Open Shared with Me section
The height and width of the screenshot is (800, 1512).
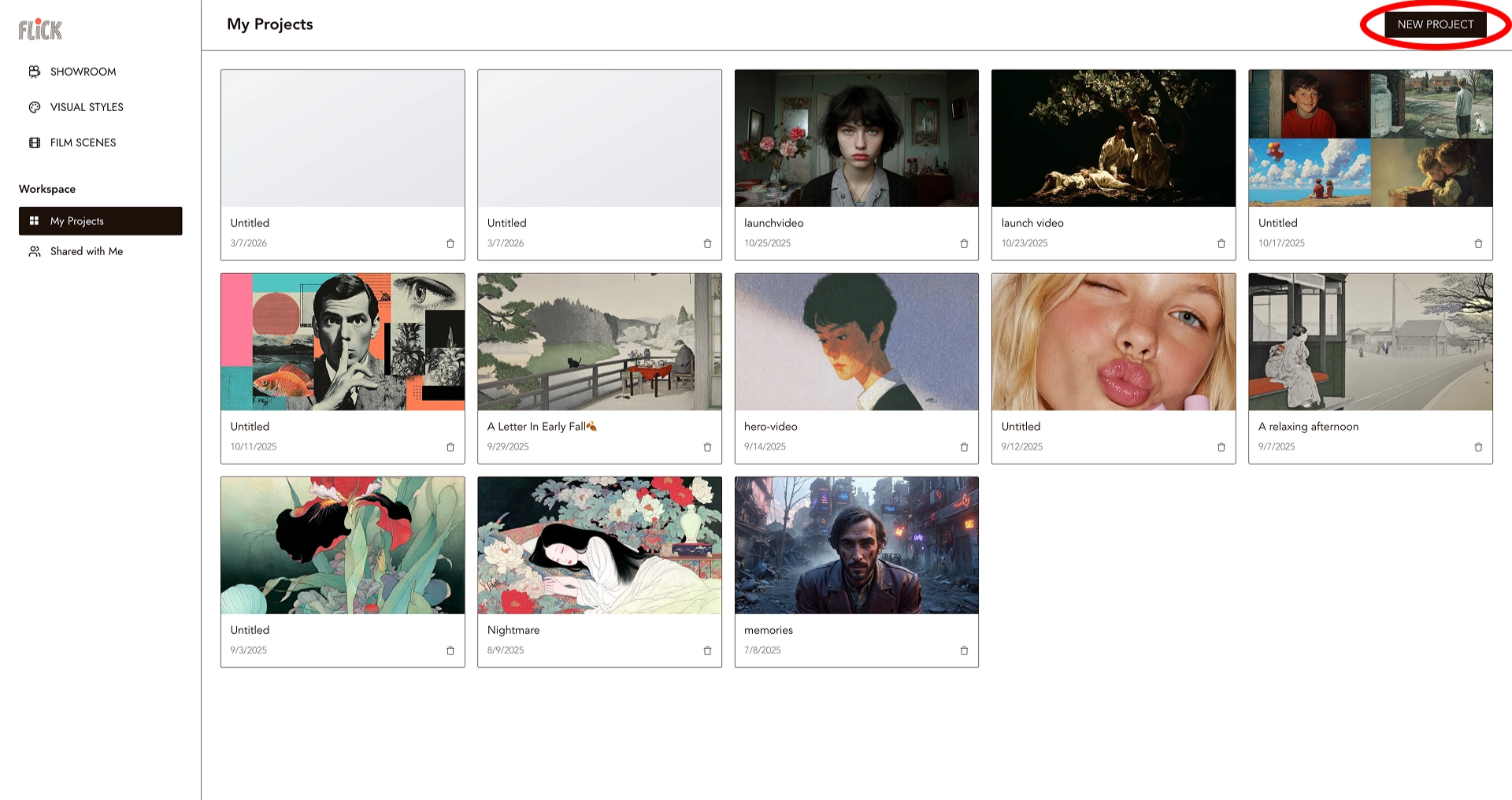pyautogui.click(x=87, y=251)
